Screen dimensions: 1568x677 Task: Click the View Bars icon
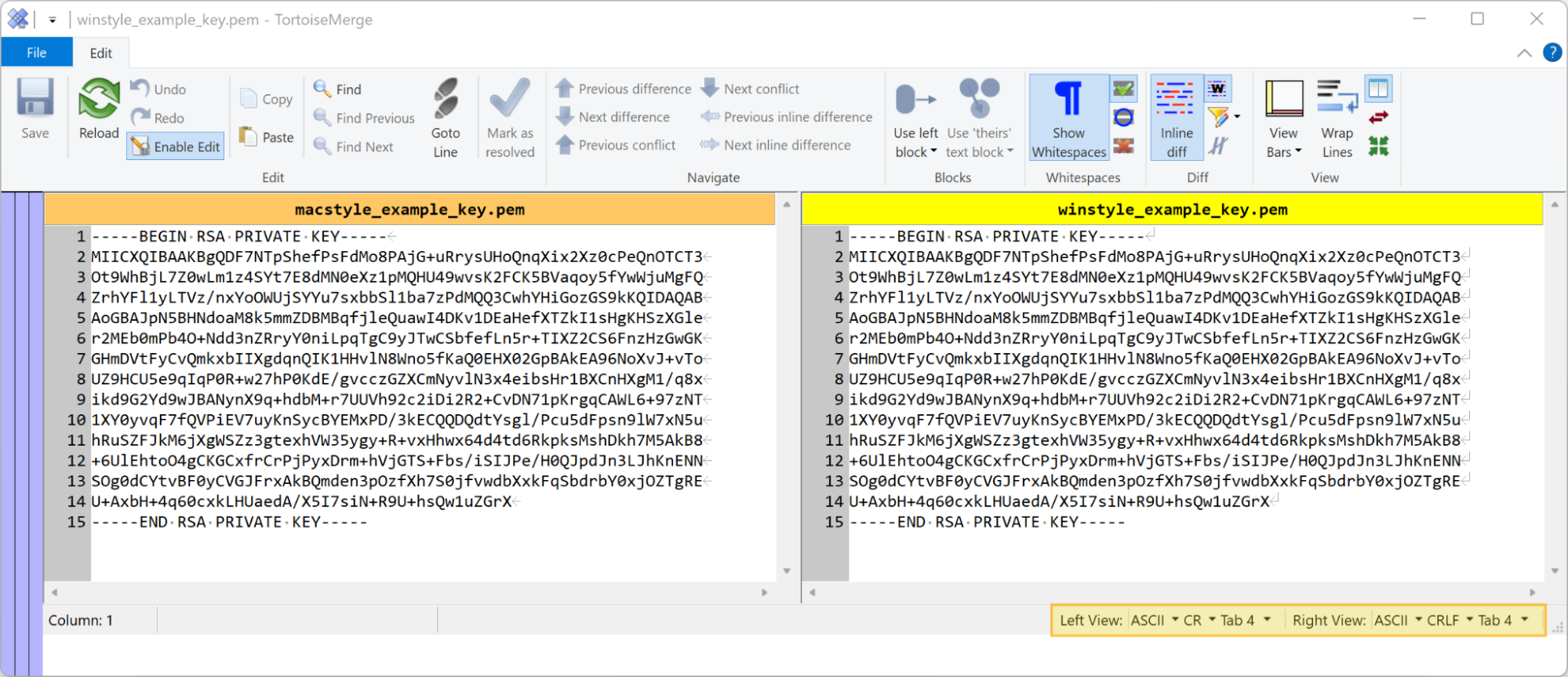click(x=1284, y=98)
